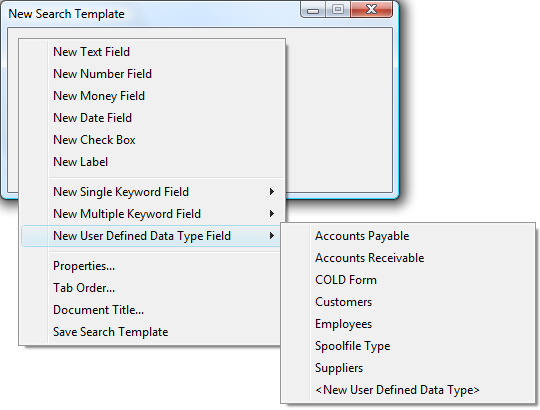Expand New Multiple Keyword Field submenu arrow
540x410 pixels.
(x=272, y=214)
